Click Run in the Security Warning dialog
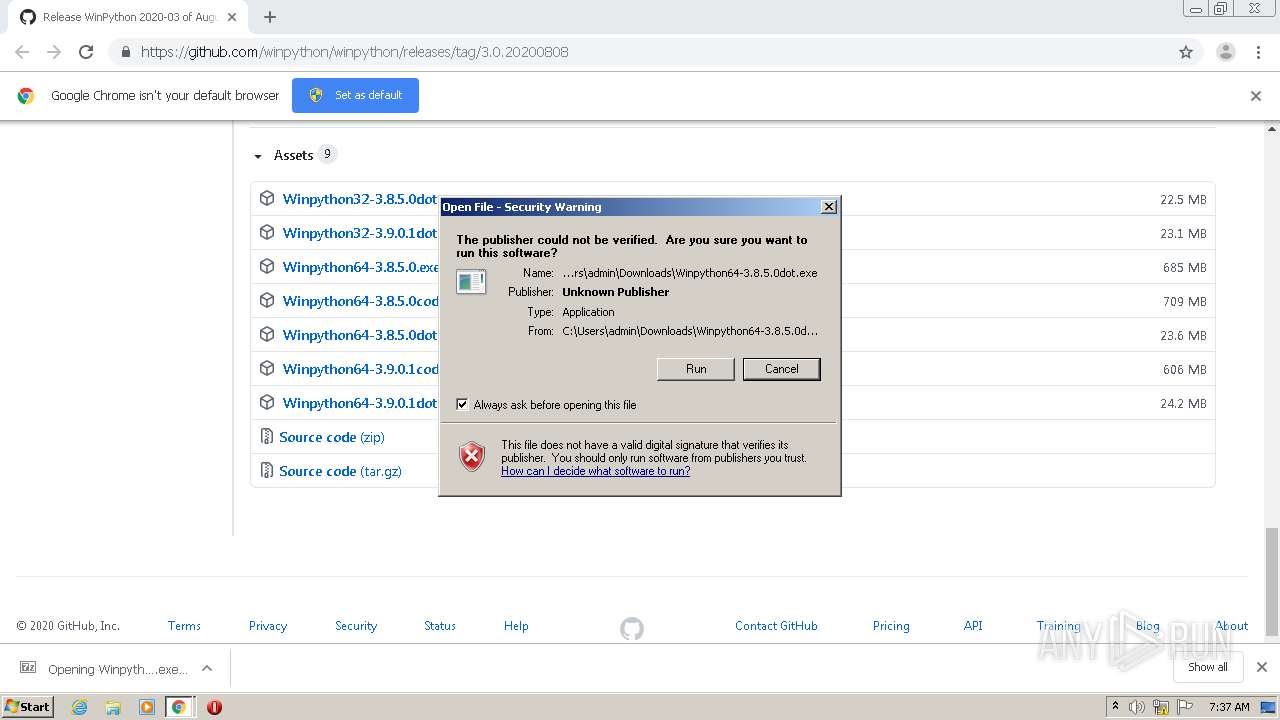Screen dimensions: 1280x720 696,369
